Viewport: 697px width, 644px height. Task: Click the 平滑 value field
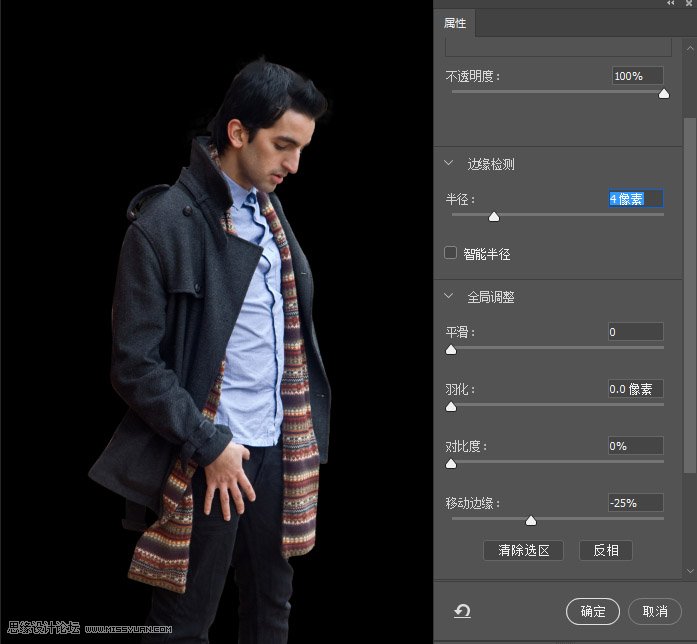635,332
